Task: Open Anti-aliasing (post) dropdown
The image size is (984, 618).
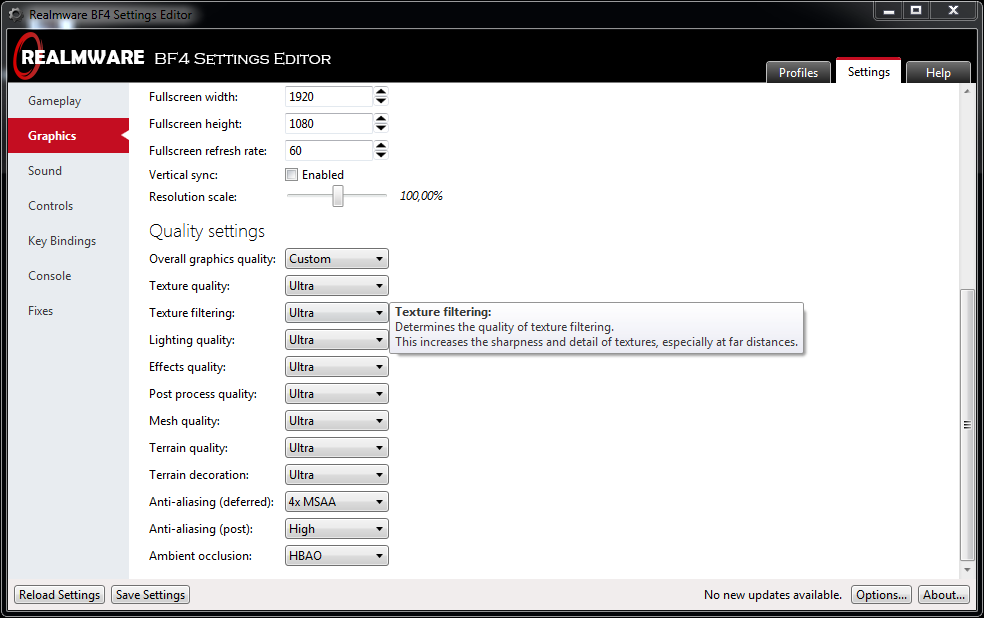Action: click(337, 528)
